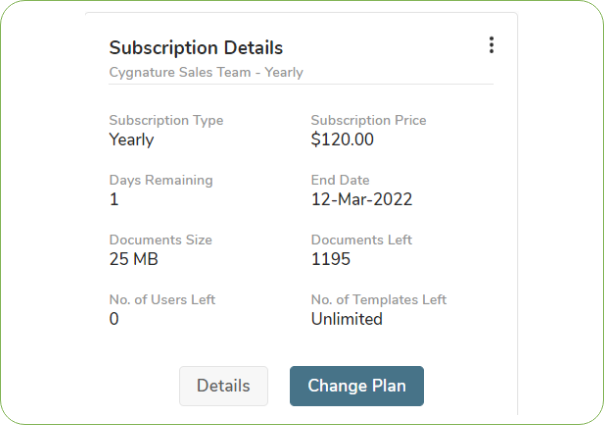The width and height of the screenshot is (604, 425).
Task: Select the 25 MB value
Action: [133, 260]
